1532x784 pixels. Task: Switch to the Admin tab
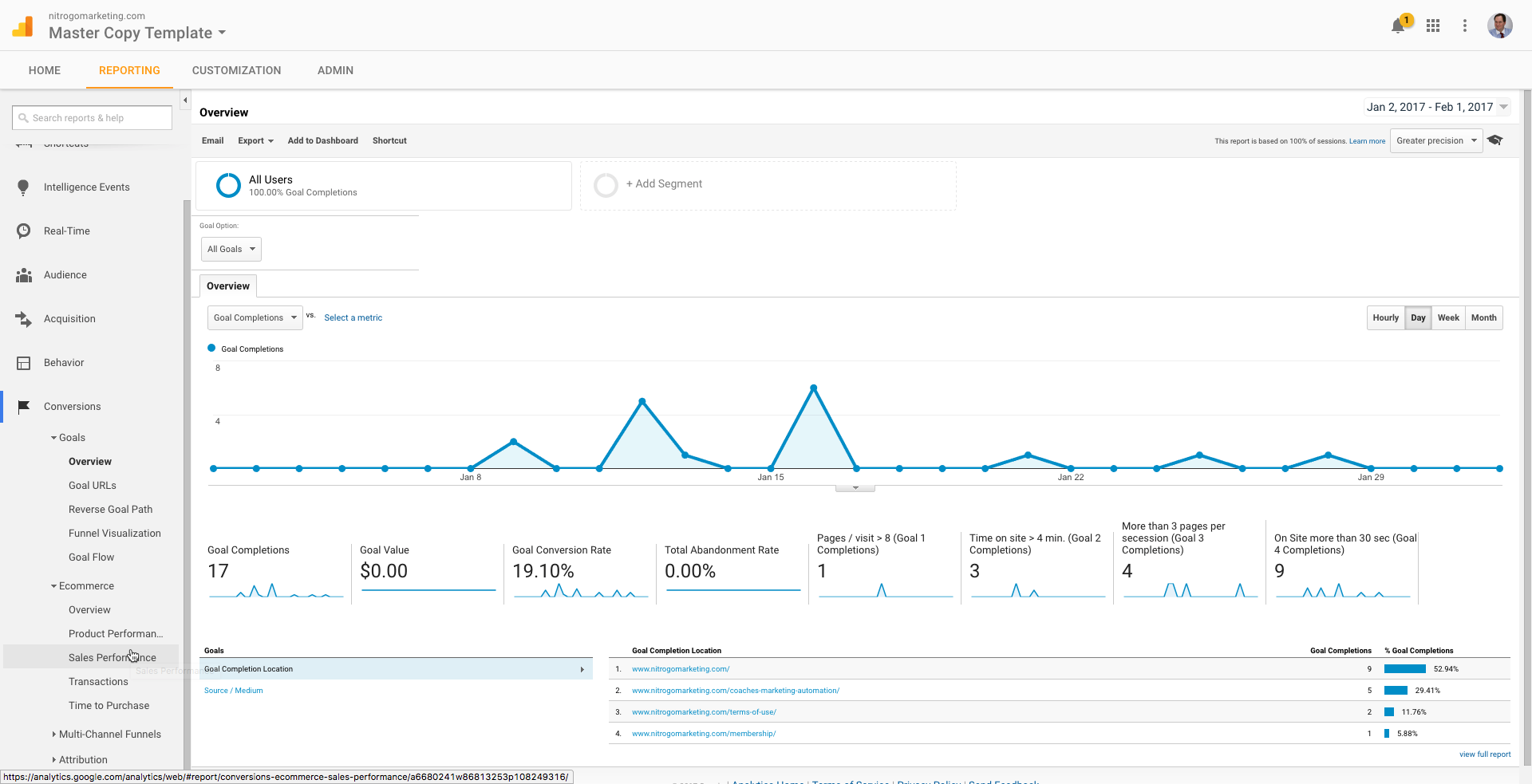[335, 70]
